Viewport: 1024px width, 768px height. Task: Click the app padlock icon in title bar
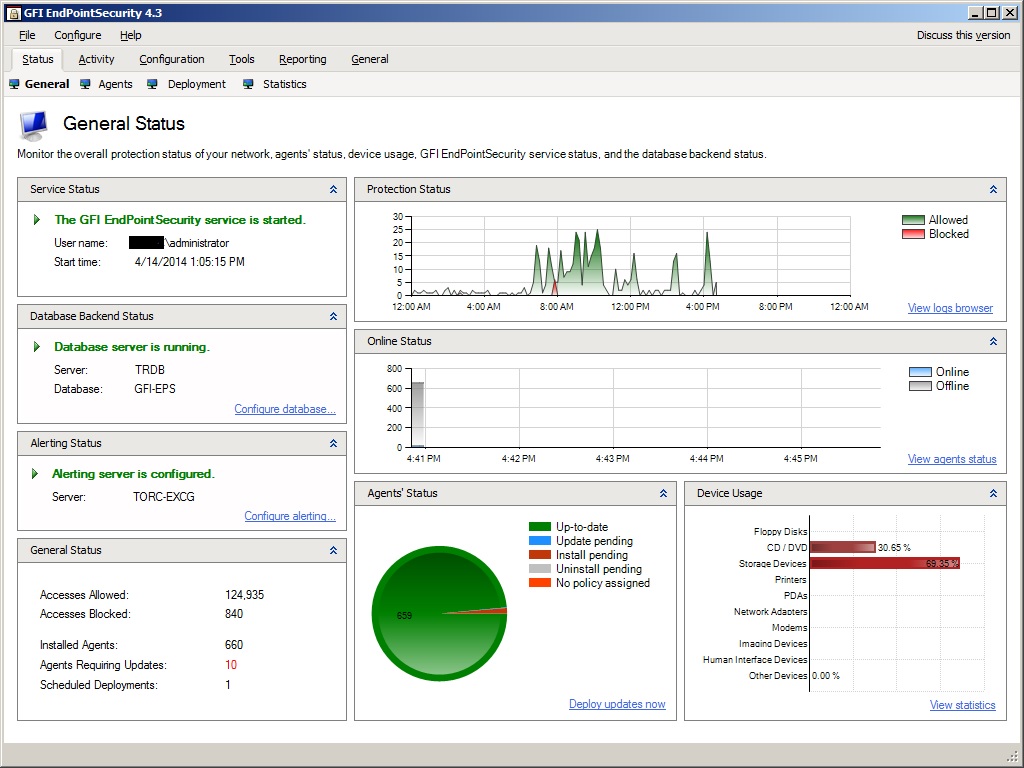point(13,12)
